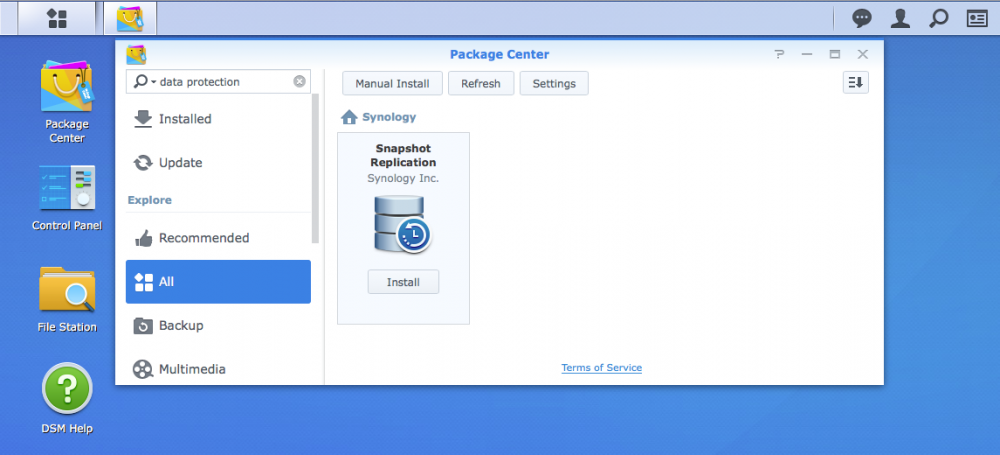Viewport: 1000px width, 455px height.
Task: Open Package Center desktop shortcut
Action: pyautogui.click(x=66, y=102)
